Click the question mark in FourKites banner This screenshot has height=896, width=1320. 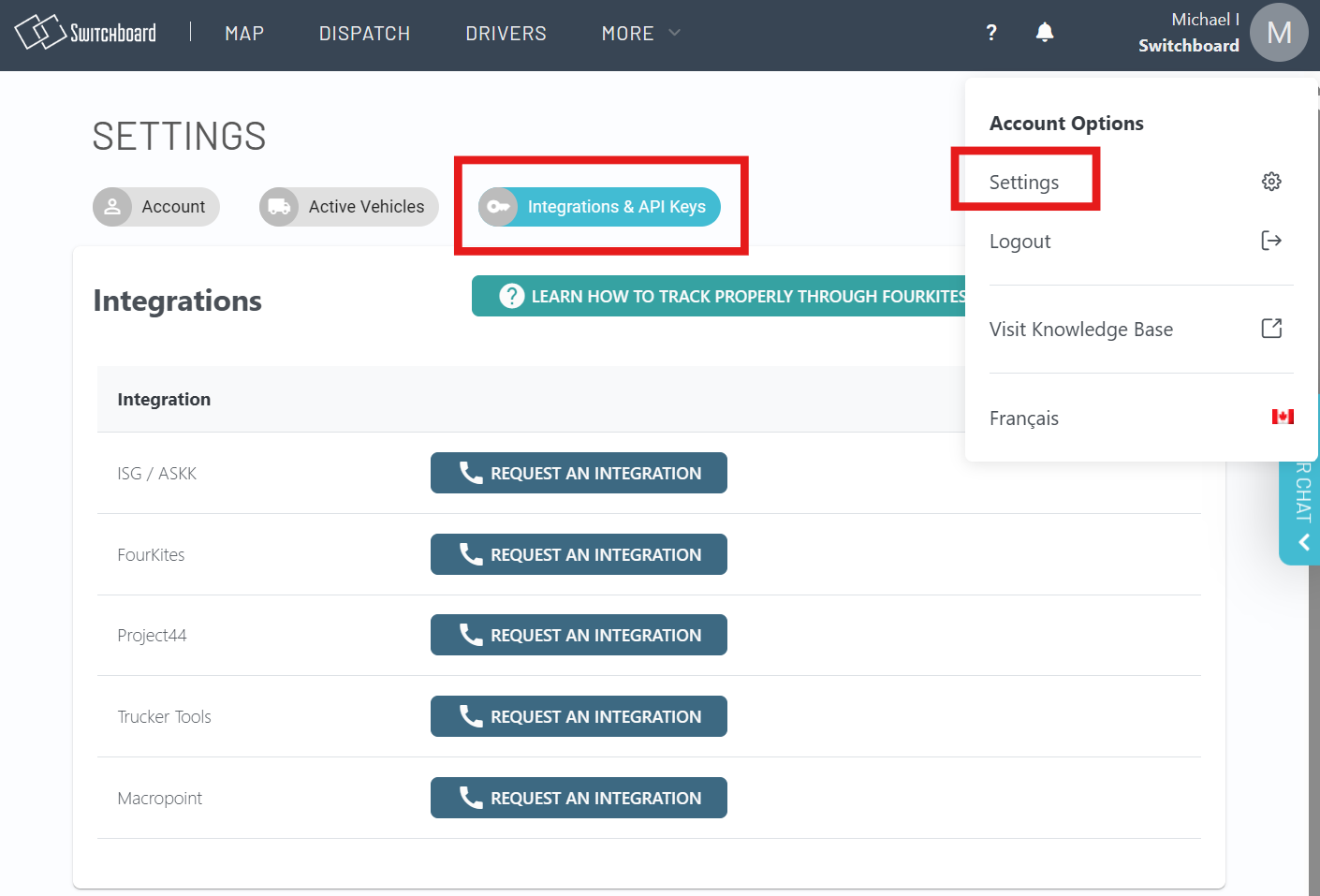[x=511, y=296]
